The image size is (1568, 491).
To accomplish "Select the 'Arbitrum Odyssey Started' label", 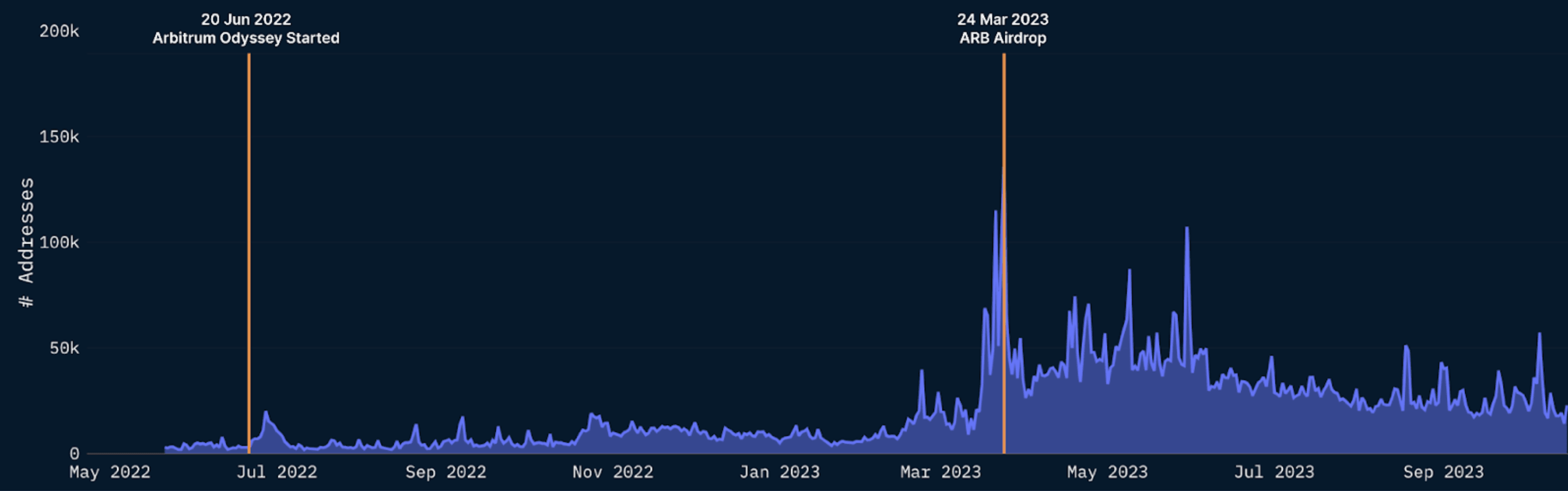I will click(x=246, y=38).
